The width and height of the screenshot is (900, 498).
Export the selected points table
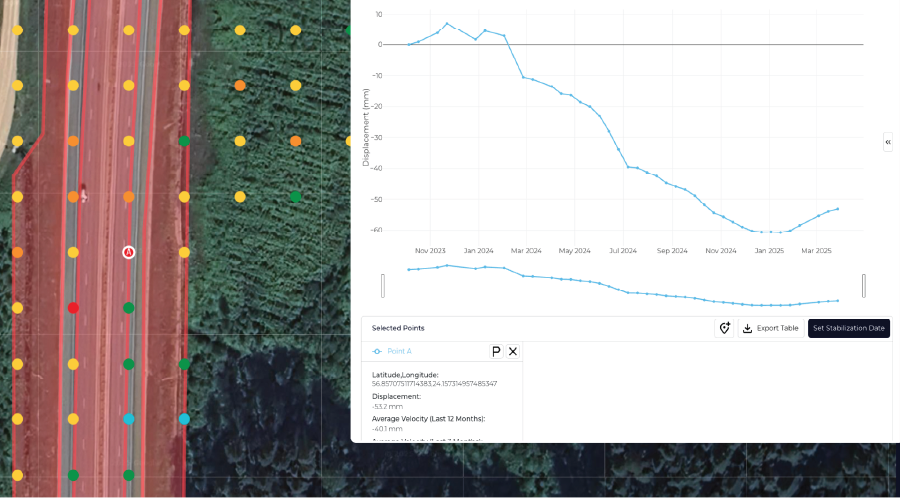(x=770, y=328)
